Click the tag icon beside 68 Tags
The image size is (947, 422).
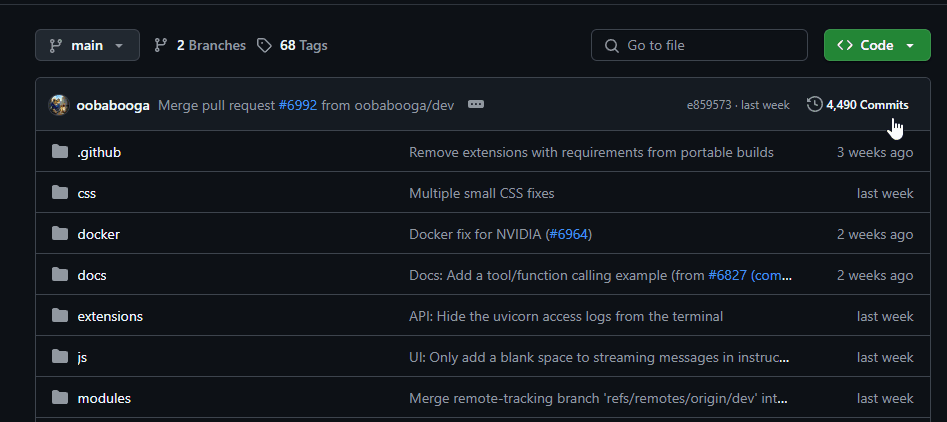tap(264, 45)
